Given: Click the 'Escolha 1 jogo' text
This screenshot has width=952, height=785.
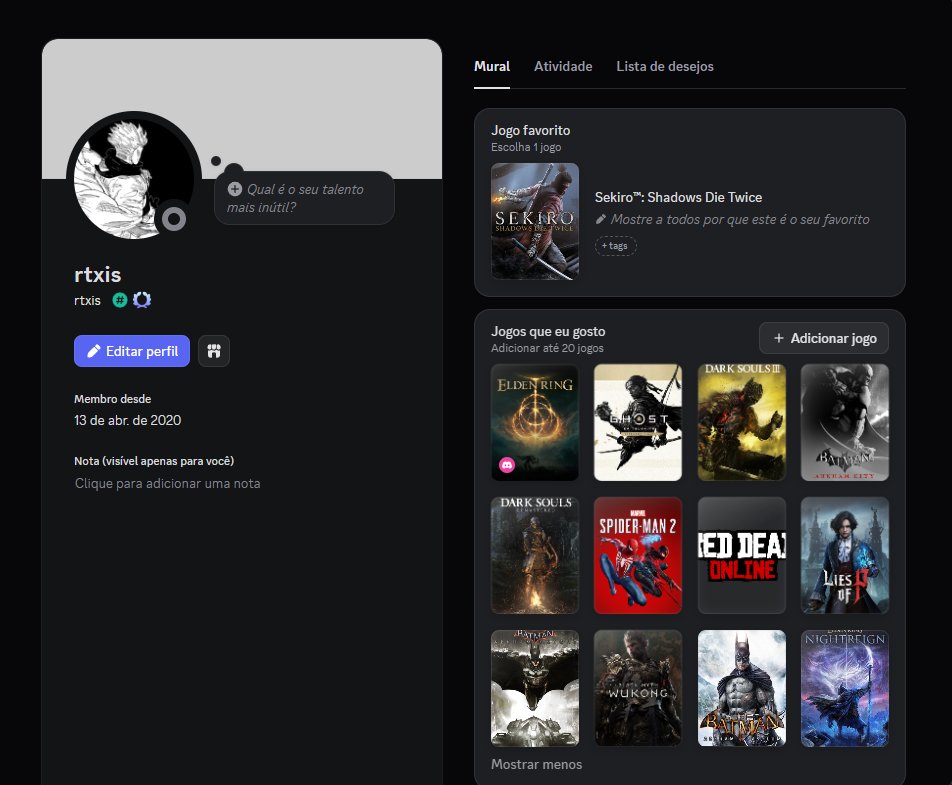Looking at the screenshot, I should 526,147.
